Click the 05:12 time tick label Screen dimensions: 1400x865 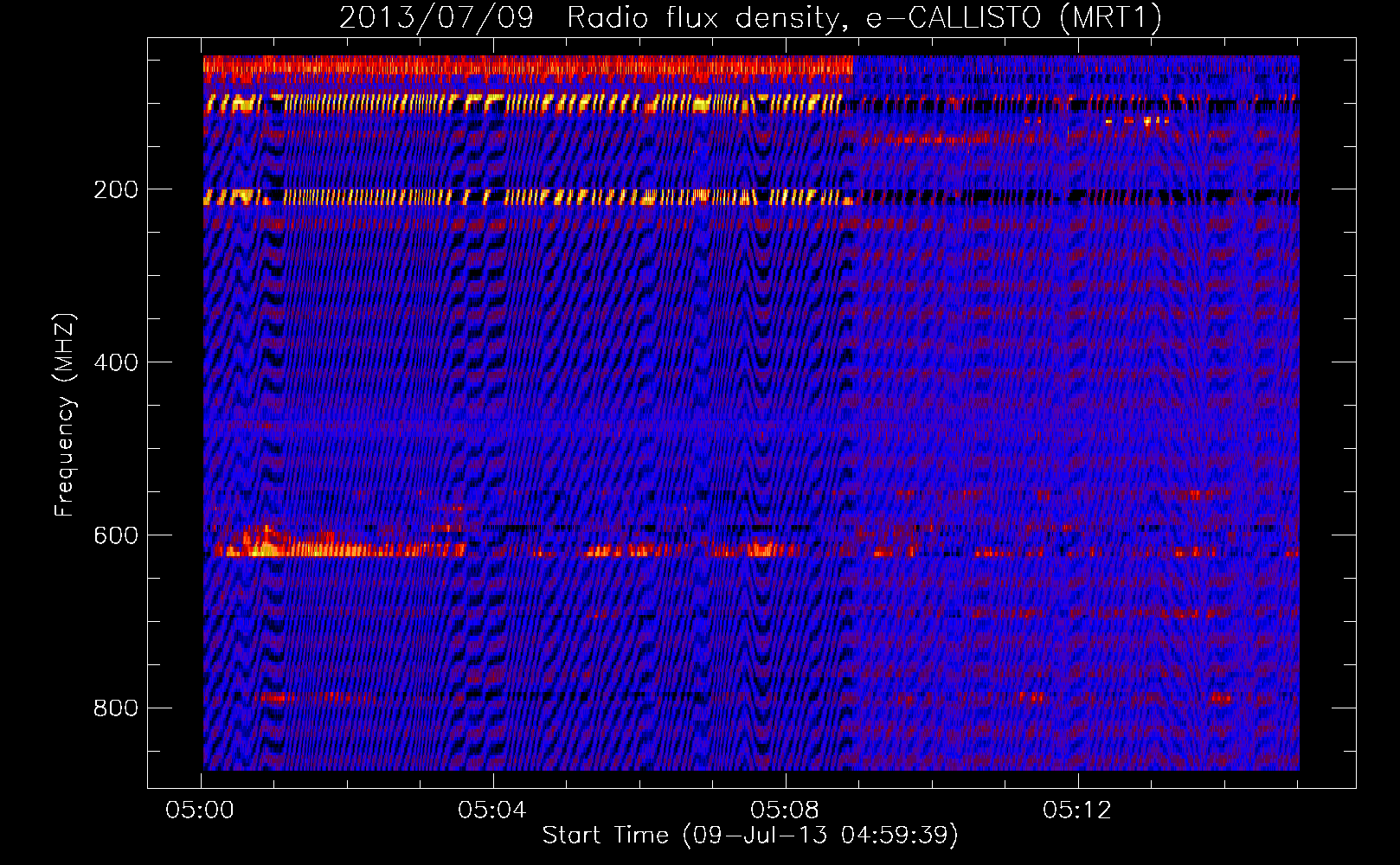(x=1077, y=811)
